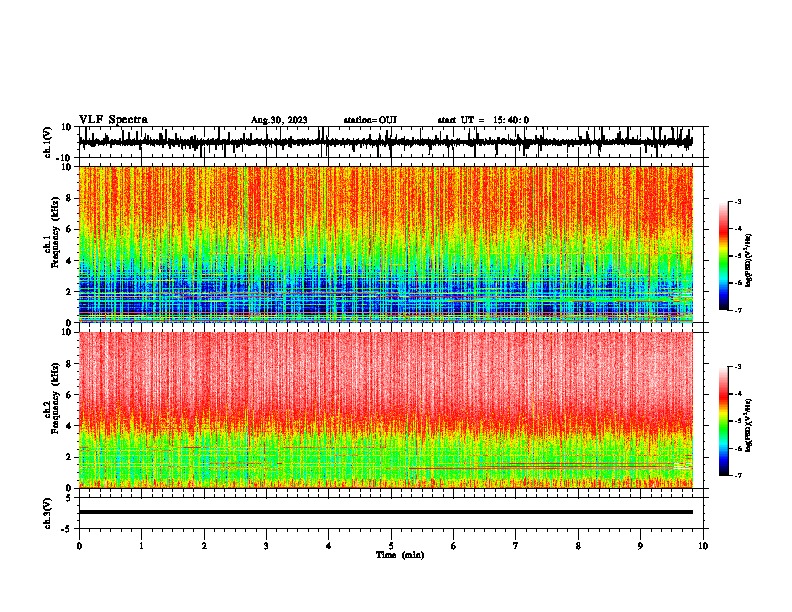This screenshot has width=792, height=612.
Task: Click the ch.3 black horizontal trace
Action: click(x=385, y=512)
